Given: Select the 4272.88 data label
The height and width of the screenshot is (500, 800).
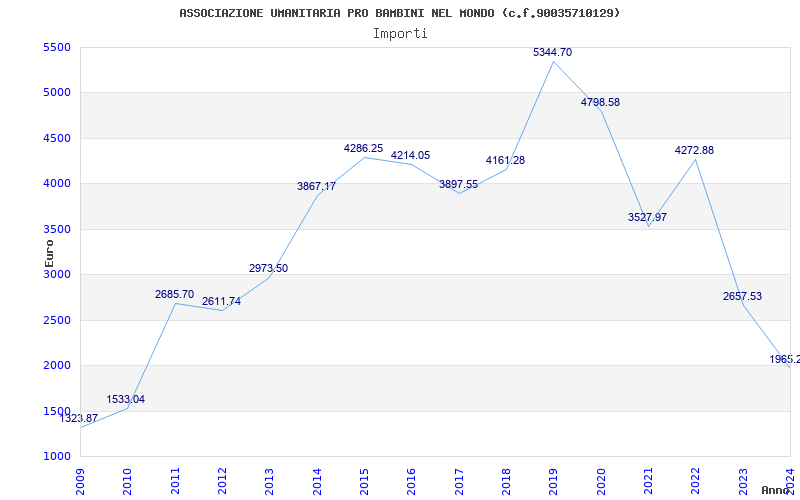Looking at the screenshot, I should point(694,151).
